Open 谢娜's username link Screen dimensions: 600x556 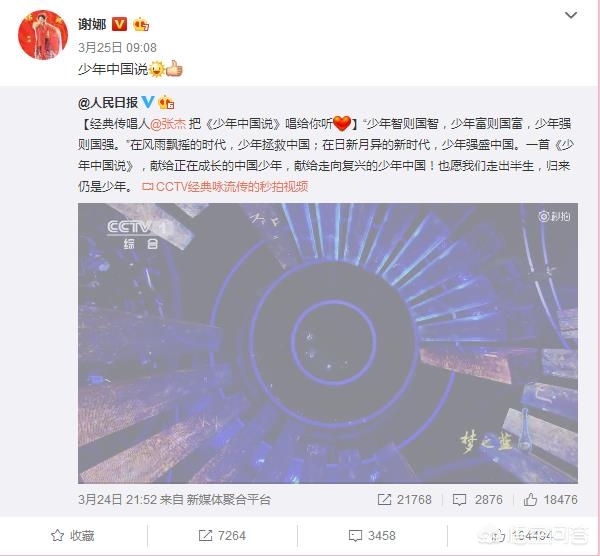coord(92,24)
